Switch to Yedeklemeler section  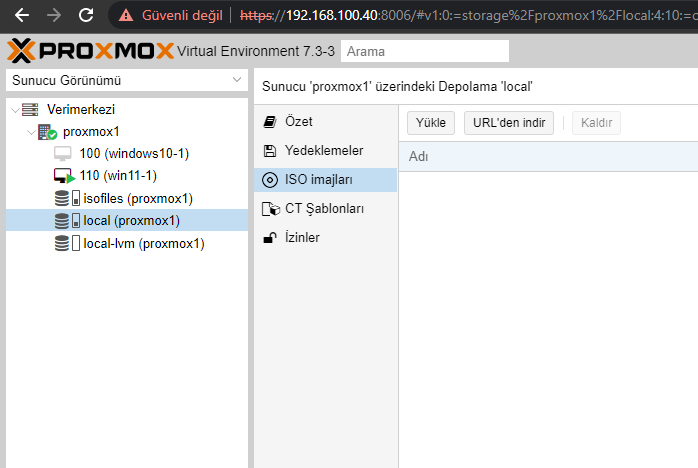pyautogui.click(x=323, y=150)
